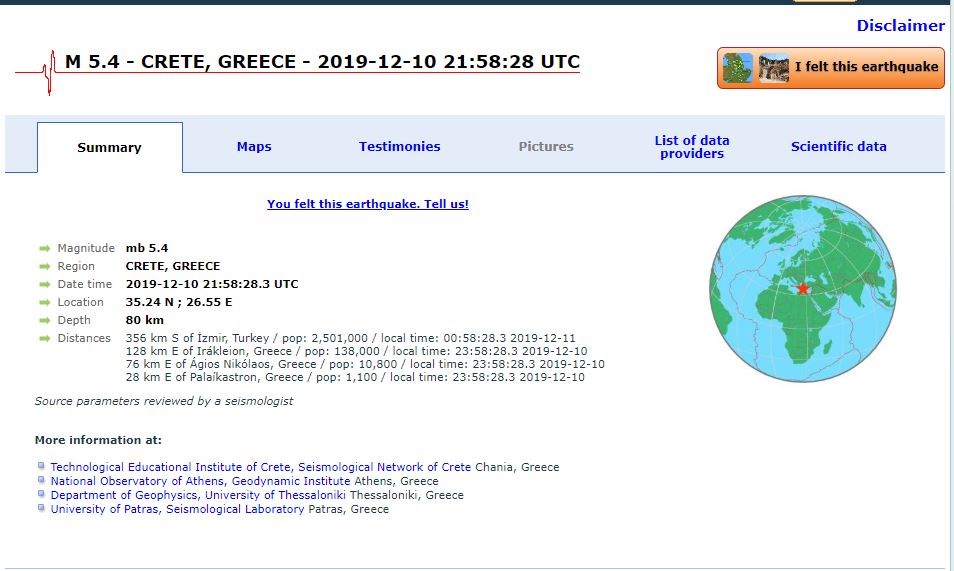Open the Scientific data tab
The height and width of the screenshot is (571, 954).
(838, 147)
